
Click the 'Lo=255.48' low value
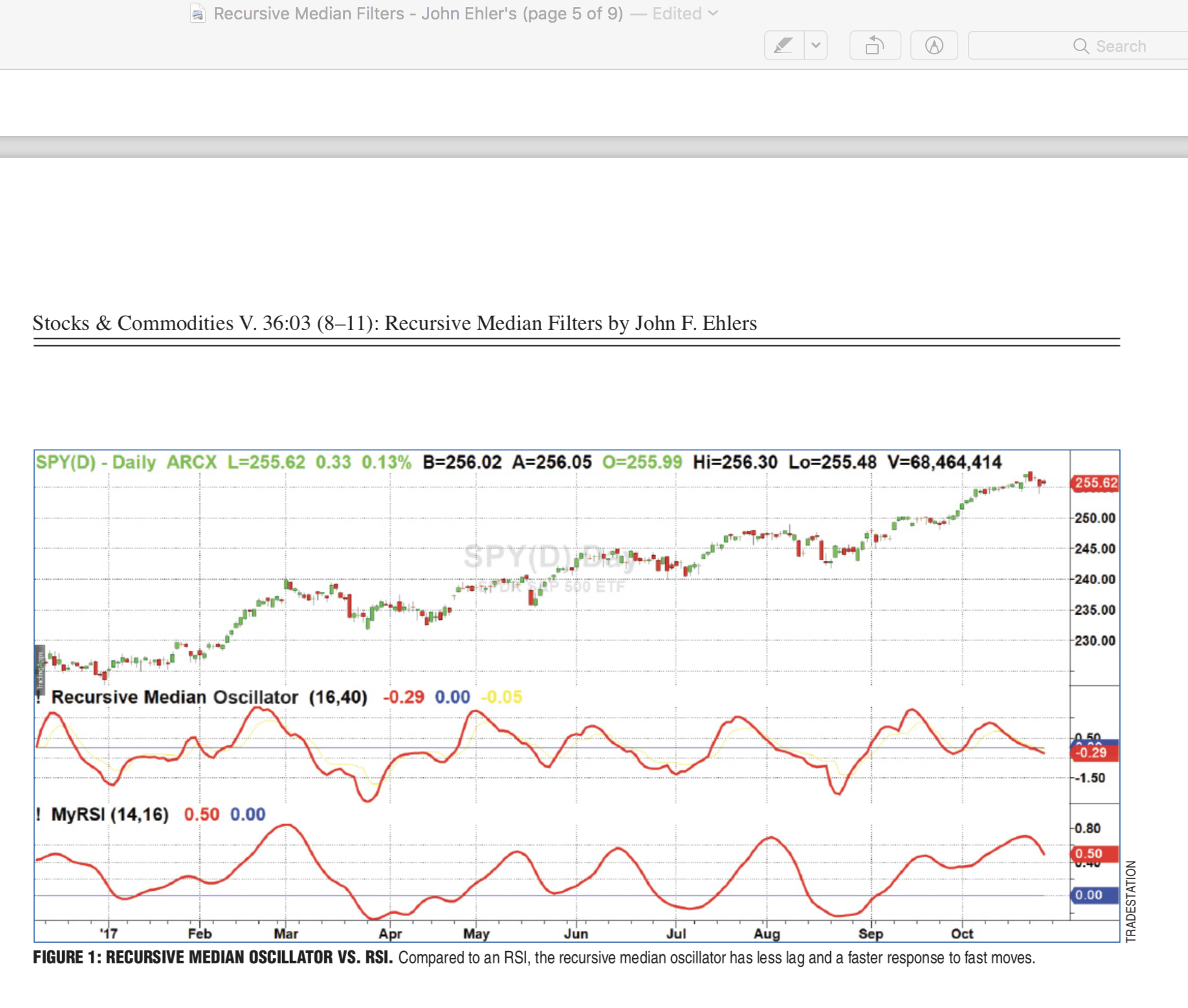coord(832,462)
